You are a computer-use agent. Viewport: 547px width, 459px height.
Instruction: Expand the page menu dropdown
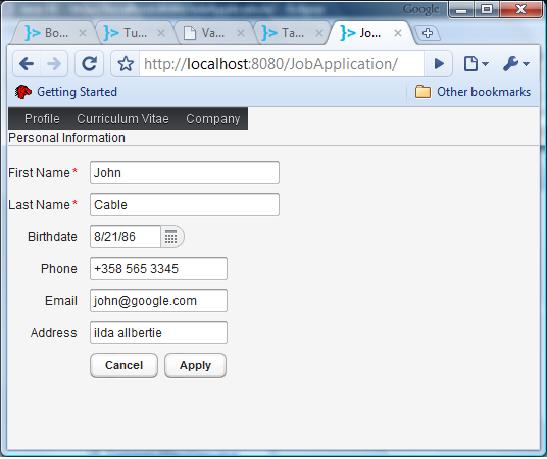point(476,64)
